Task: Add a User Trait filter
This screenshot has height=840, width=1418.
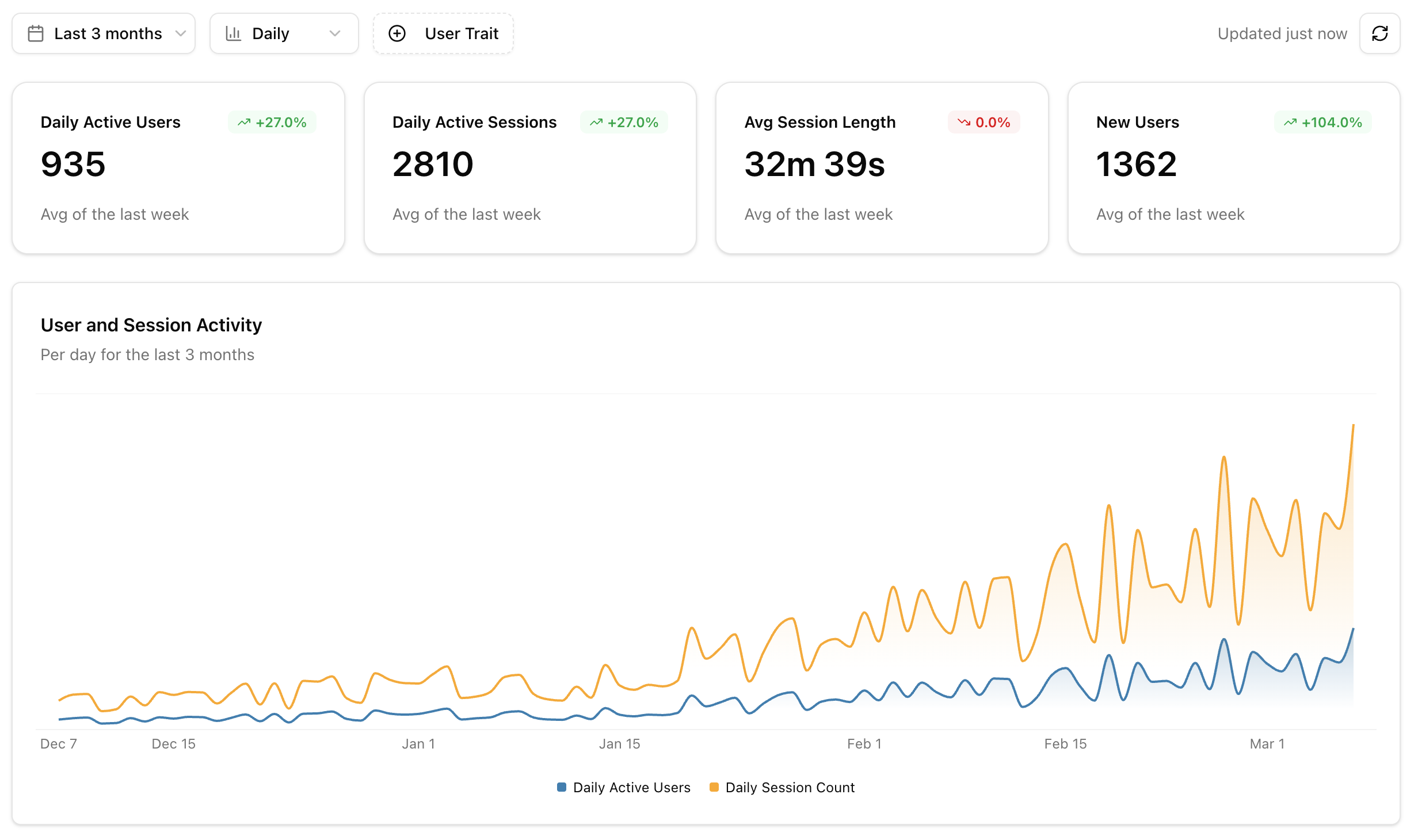Action: pos(443,33)
